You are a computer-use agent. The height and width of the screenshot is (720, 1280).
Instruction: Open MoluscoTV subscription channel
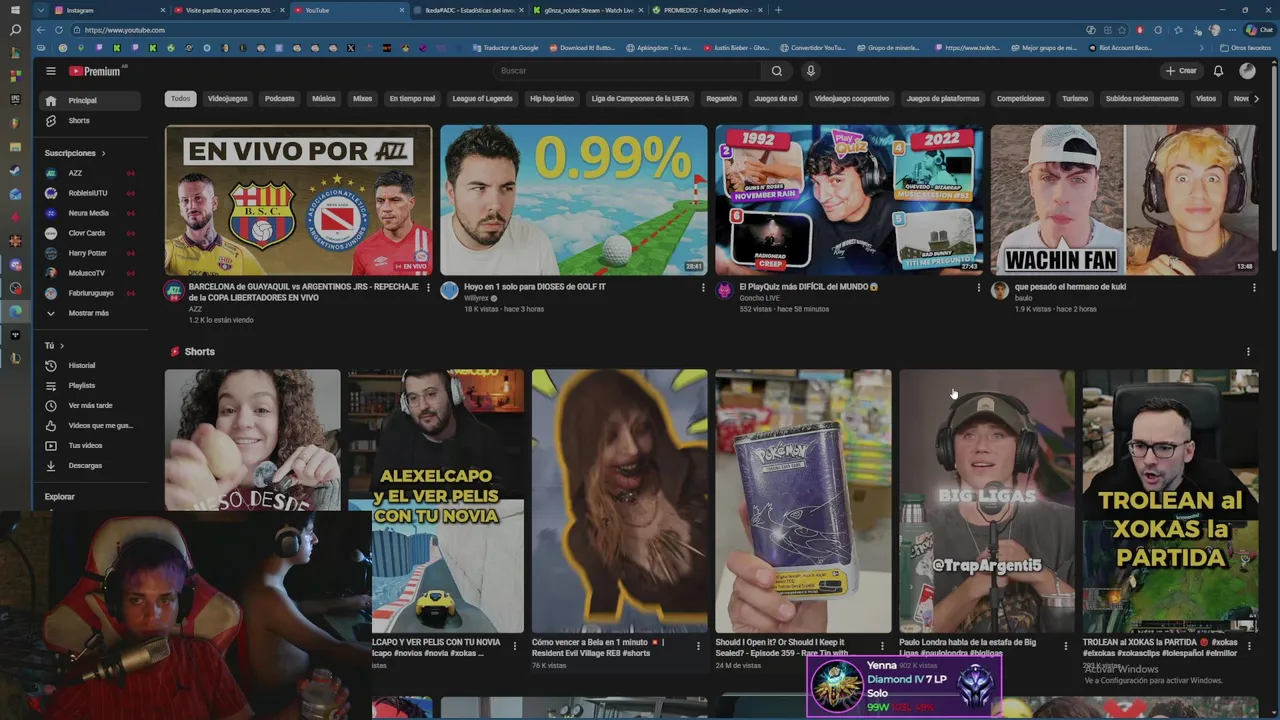pos(89,273)
